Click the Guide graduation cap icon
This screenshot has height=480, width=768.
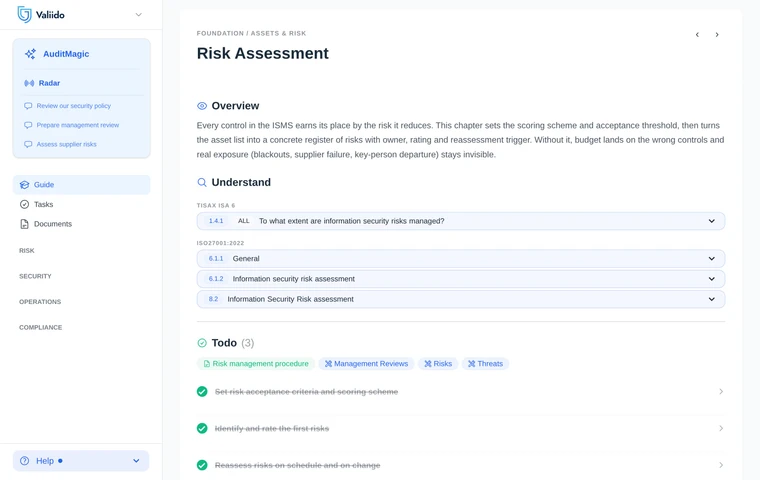point(24,185)
